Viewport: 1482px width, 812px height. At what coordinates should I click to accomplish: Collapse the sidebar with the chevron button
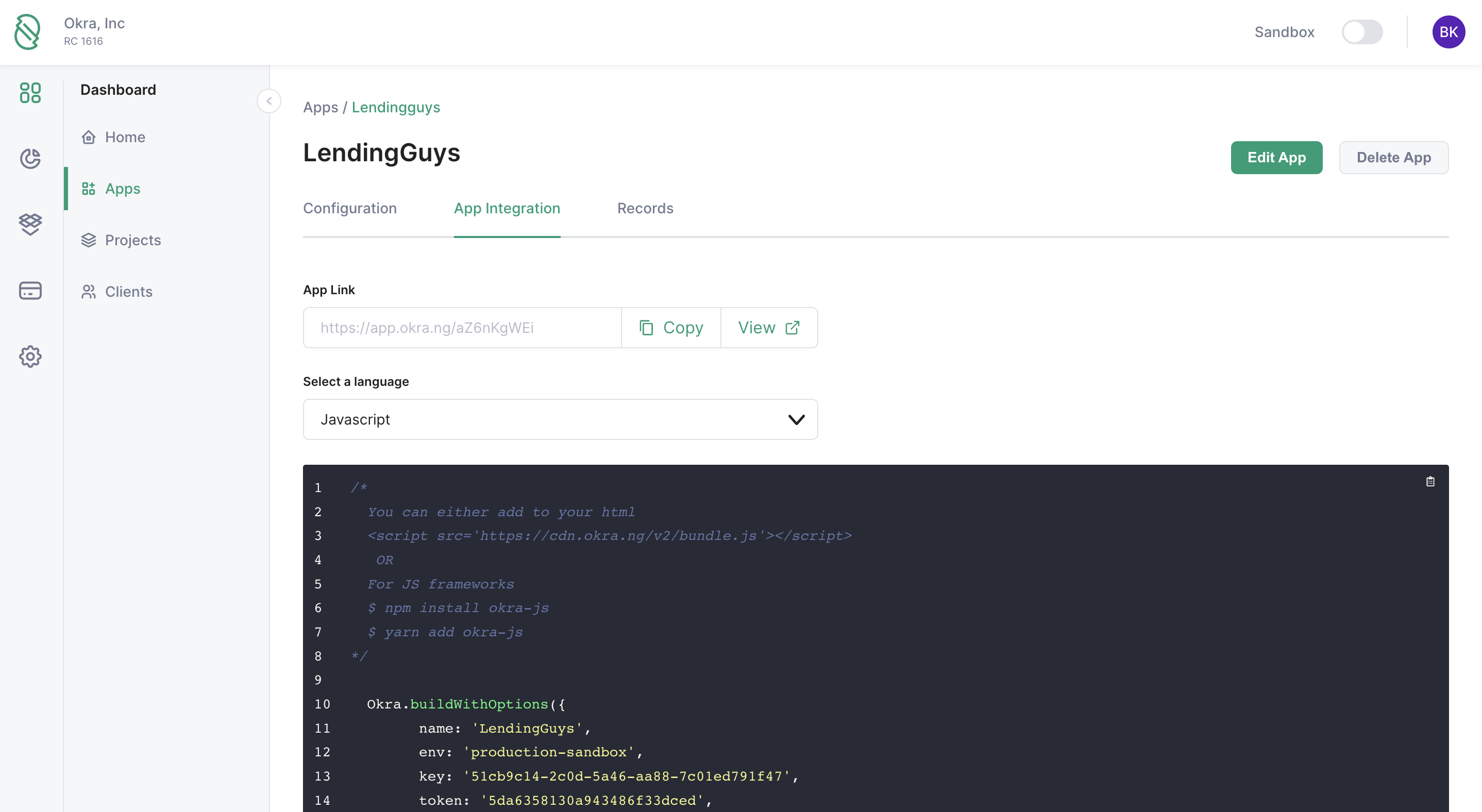268,101
